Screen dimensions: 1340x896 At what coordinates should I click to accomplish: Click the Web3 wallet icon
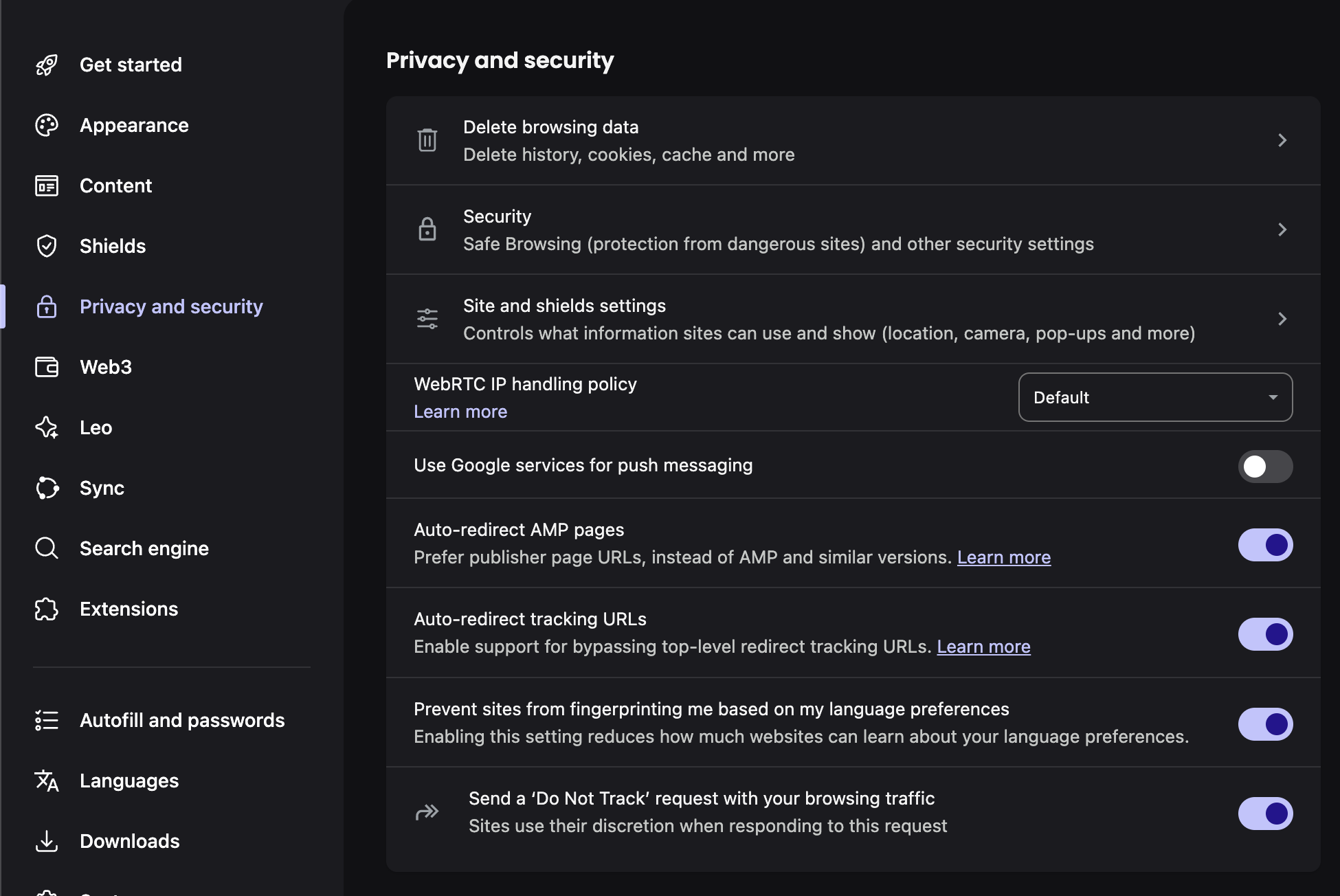47,367
